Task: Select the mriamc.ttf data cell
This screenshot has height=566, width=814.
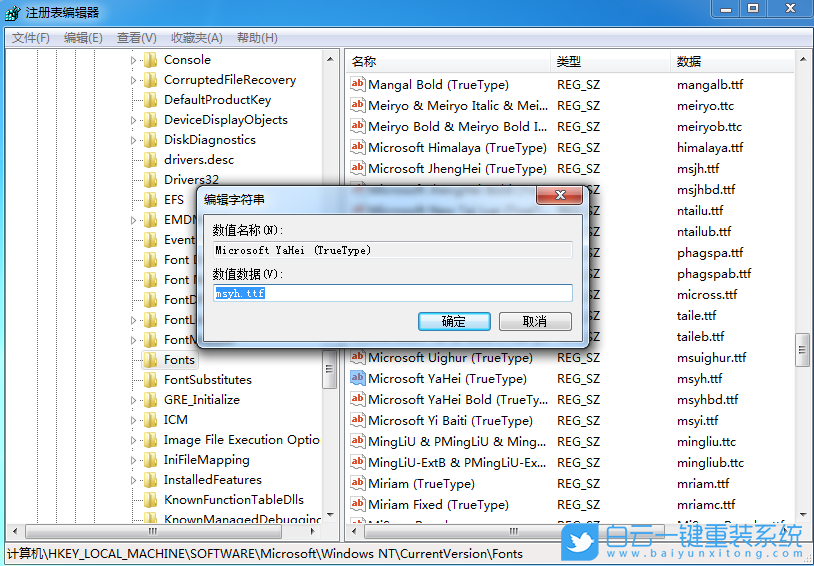Action: point(706,504)
